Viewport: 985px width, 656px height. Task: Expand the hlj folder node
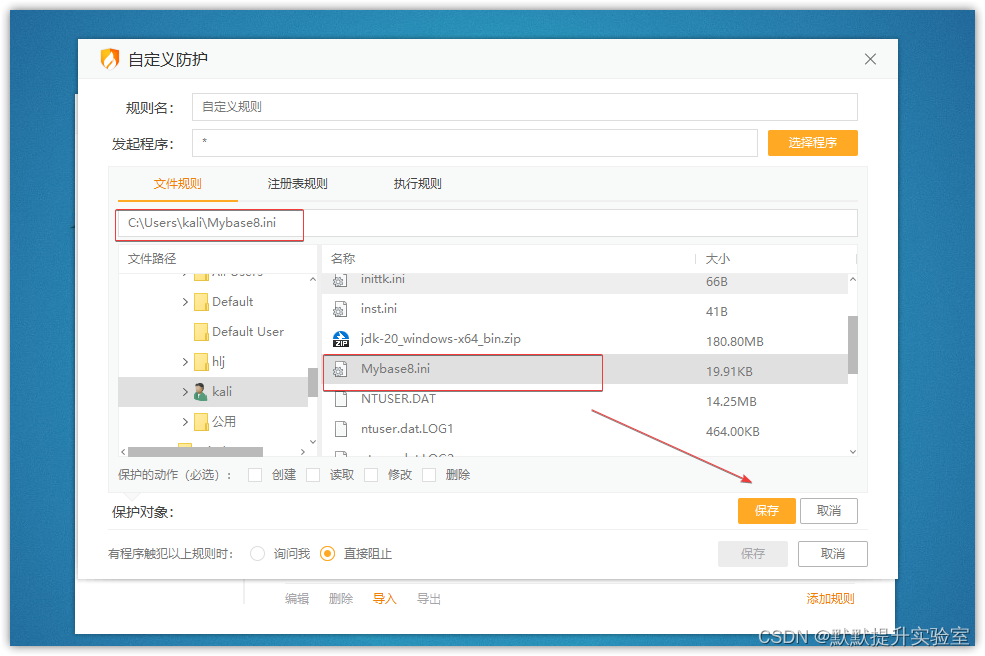[185, 362]
